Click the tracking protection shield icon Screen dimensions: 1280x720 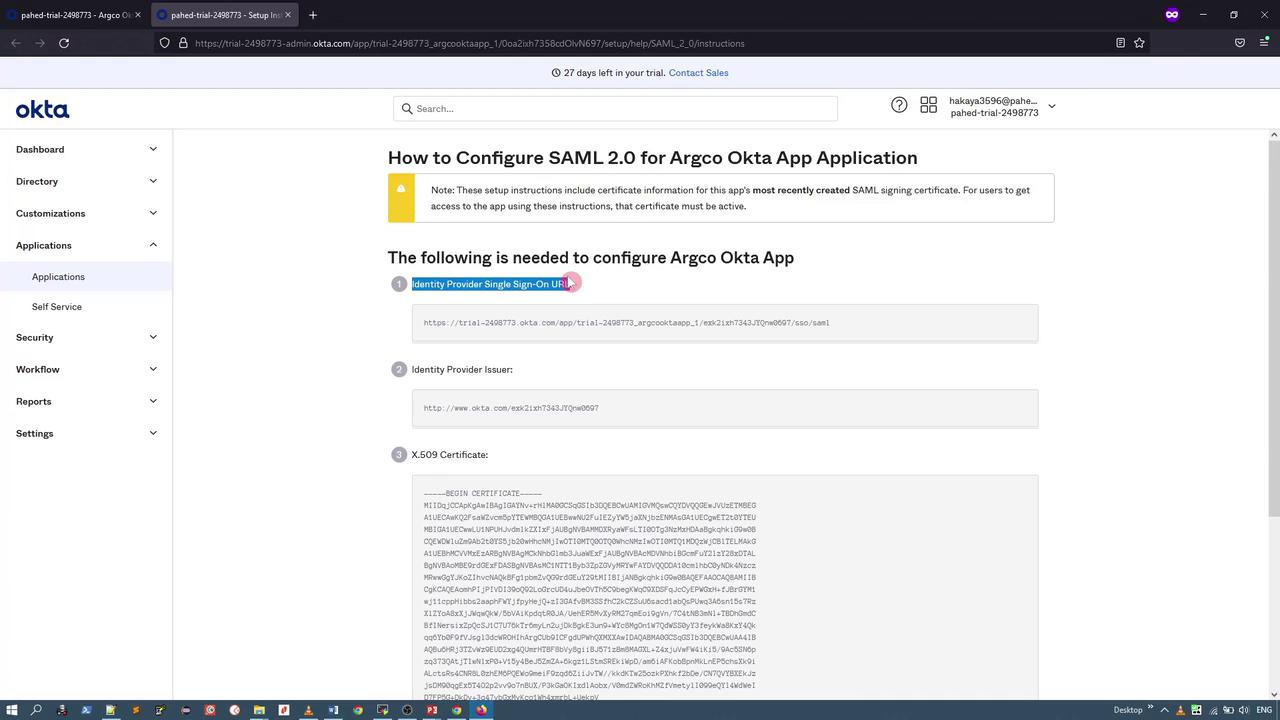tap(165, 43)
